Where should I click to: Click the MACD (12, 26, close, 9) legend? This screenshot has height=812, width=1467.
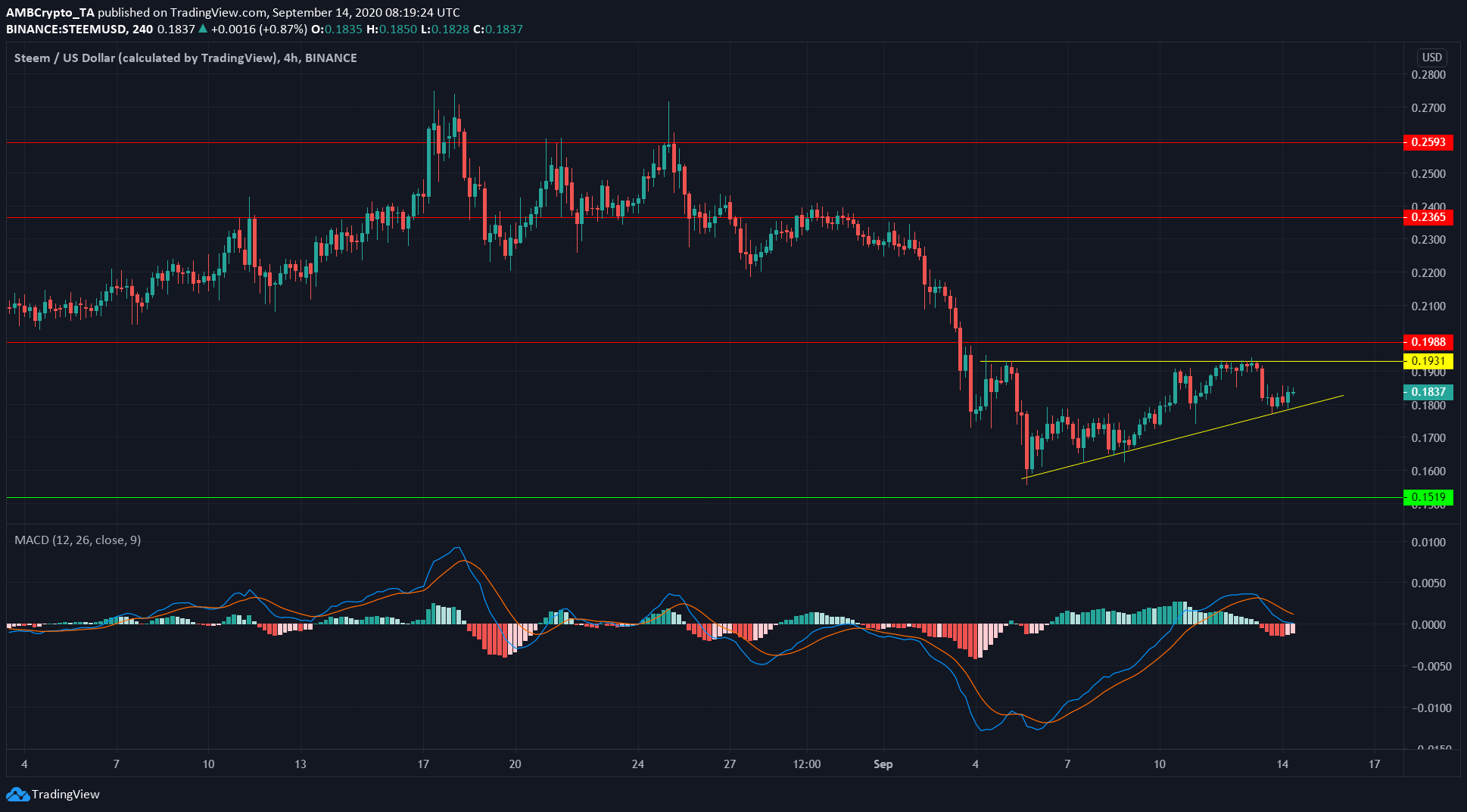(x=77, y=540)
